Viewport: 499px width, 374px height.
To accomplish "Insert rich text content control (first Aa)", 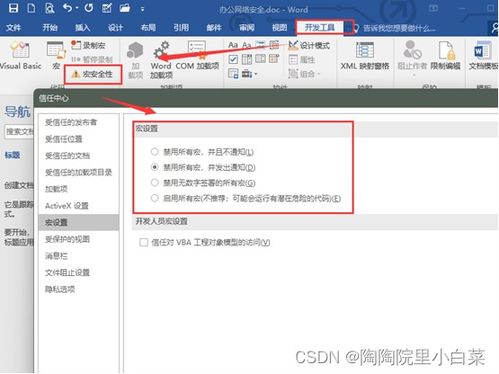I will [x=233, y=45].
